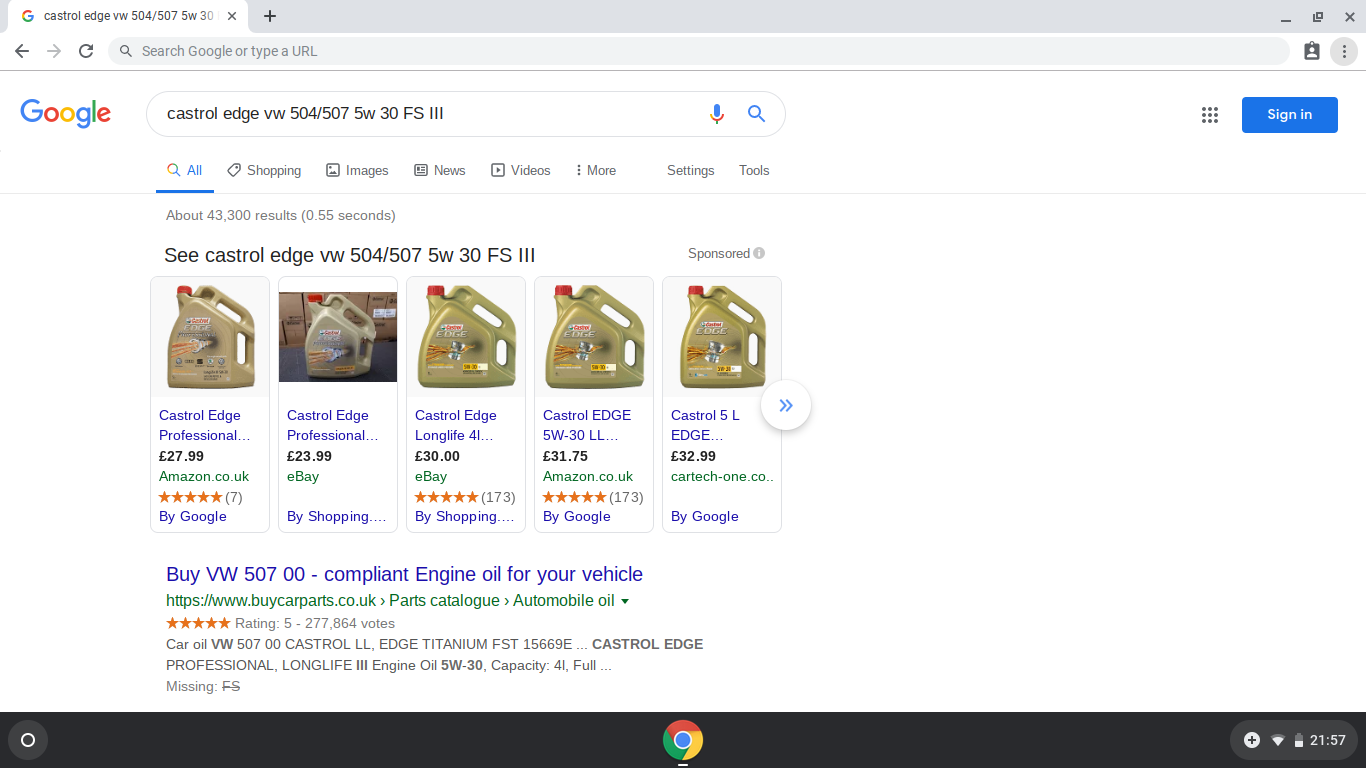Screen dimensions: 1366x768
Task: Switch to the Shopping tab
Action: click(x=264, y=170)
